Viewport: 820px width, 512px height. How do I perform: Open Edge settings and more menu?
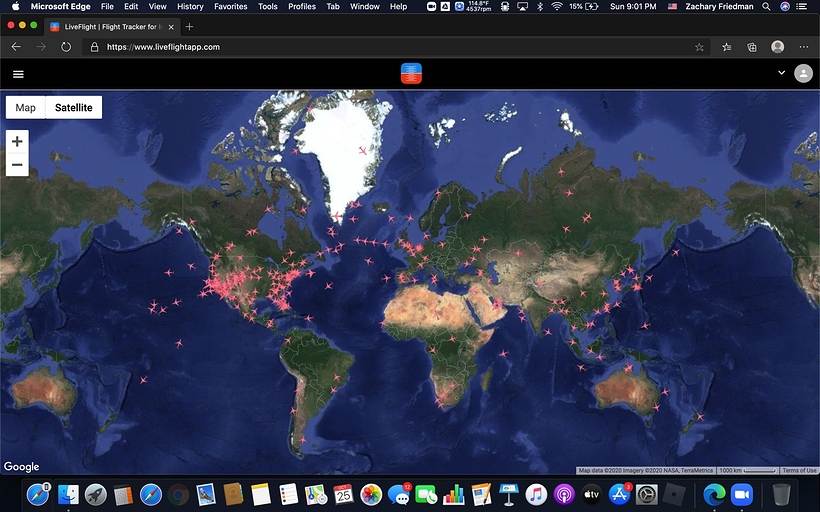pyautogui.click(x=804, y=47)
